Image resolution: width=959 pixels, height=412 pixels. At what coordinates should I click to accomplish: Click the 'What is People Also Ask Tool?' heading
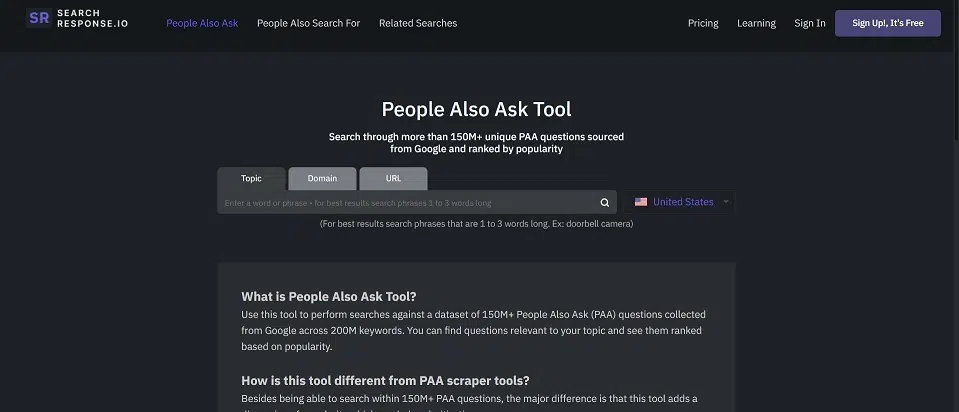[x=328, y=296]
